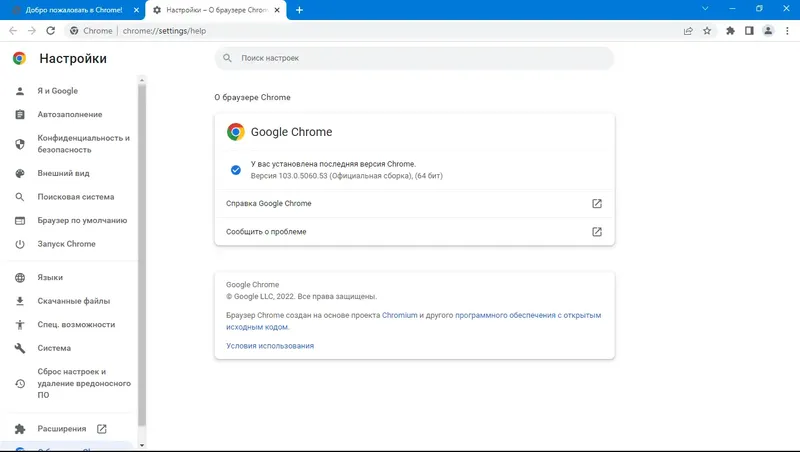
Task: Switch to Добро пожаловать в Chrome tab
Action: pyautogui.click(x=74, y=10)
